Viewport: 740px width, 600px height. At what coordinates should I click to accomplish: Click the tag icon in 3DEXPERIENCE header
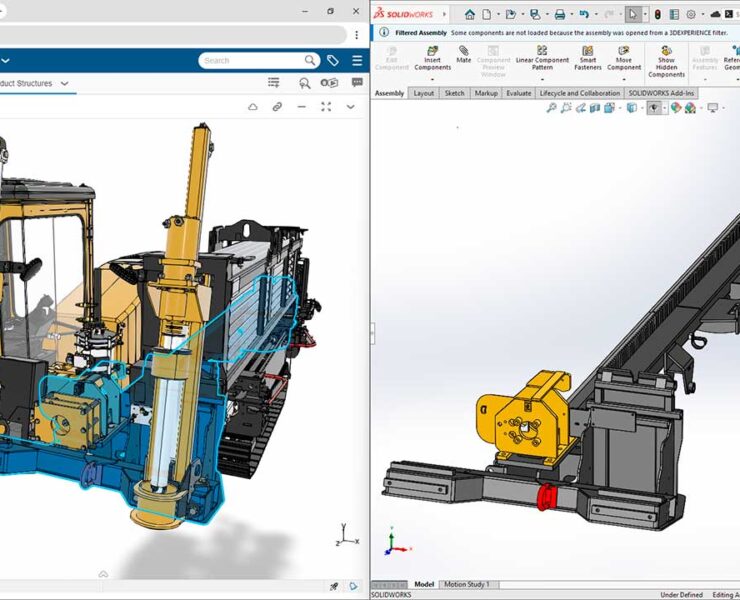(333, 60)
